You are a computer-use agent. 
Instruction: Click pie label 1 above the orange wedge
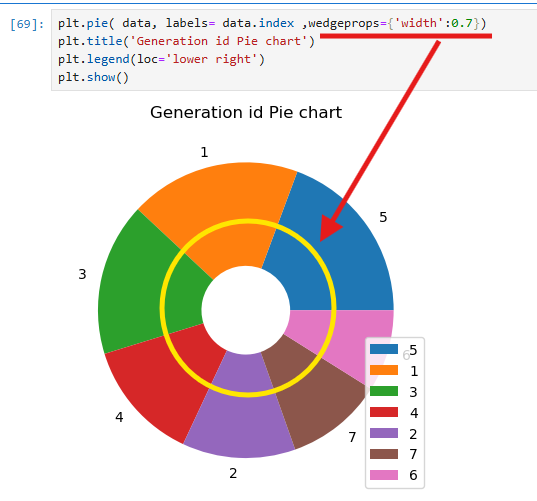pos(204,152)
